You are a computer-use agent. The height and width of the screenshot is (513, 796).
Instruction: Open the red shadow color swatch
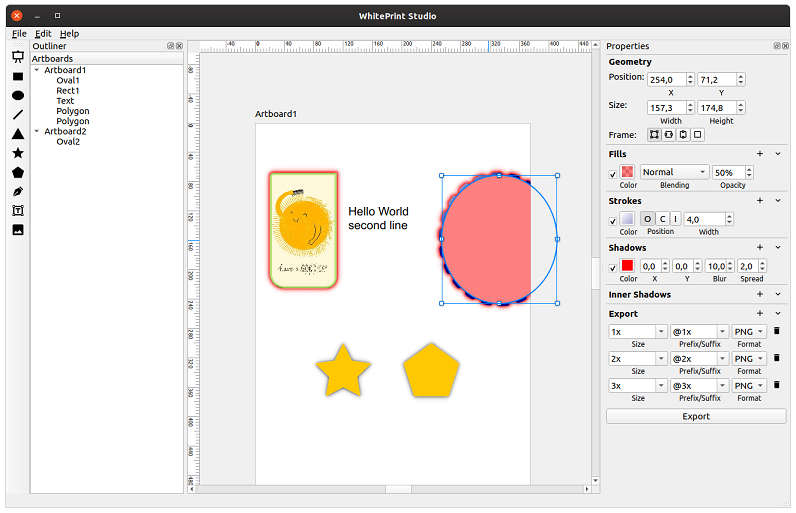(627, 265)
